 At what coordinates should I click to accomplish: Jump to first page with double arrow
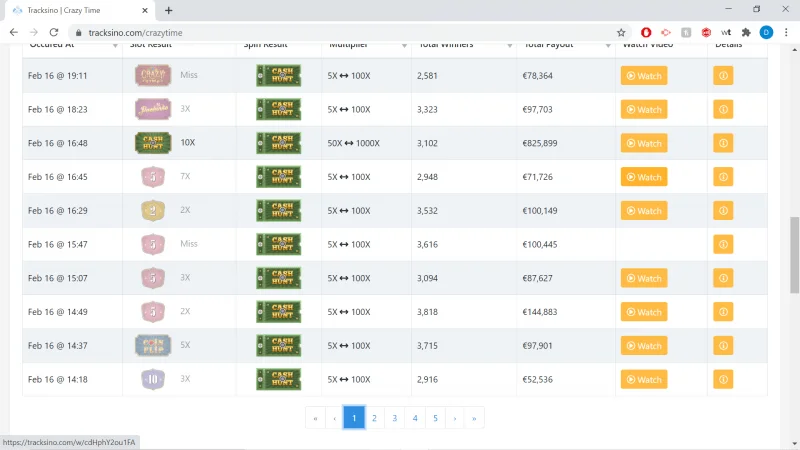coord(315,418)
